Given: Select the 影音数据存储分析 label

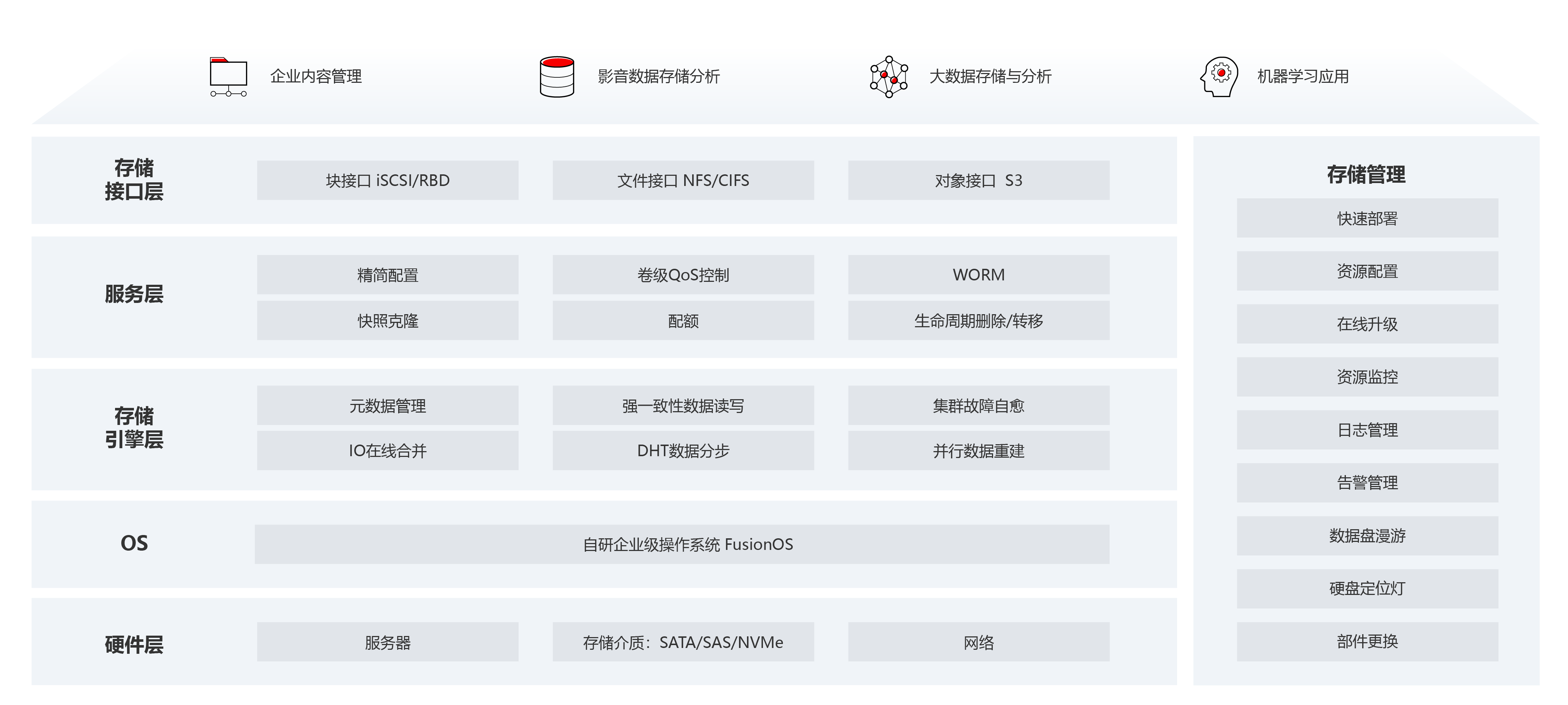Looking at the screenshot, I should [x=659, y=76].
